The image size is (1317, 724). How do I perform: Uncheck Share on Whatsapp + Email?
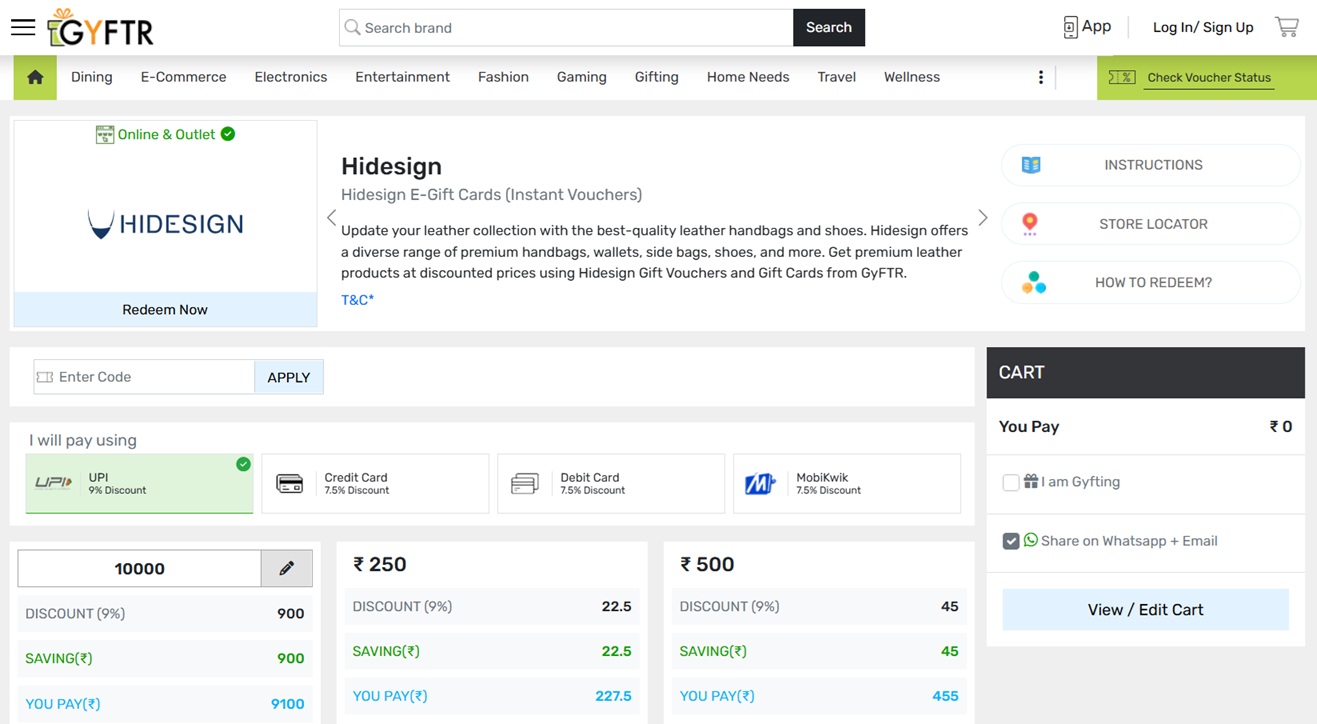[x=1011, y=541]
